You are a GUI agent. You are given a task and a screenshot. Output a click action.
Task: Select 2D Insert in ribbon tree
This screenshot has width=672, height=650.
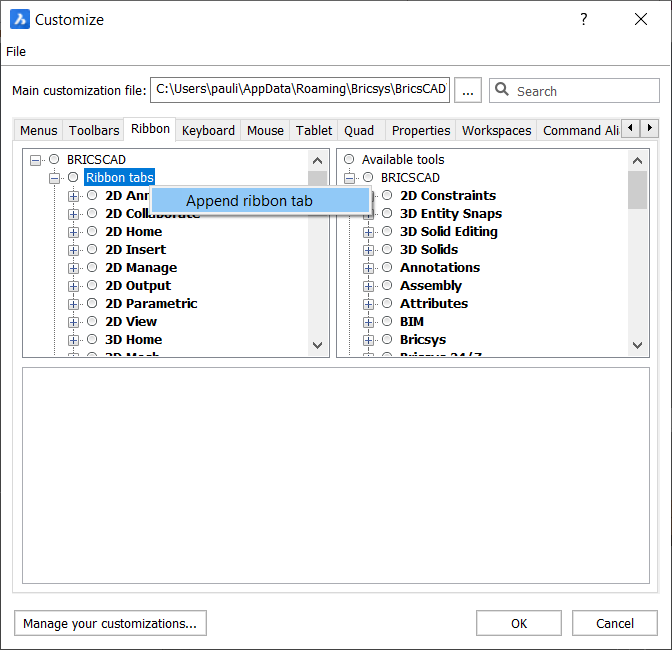135,250
